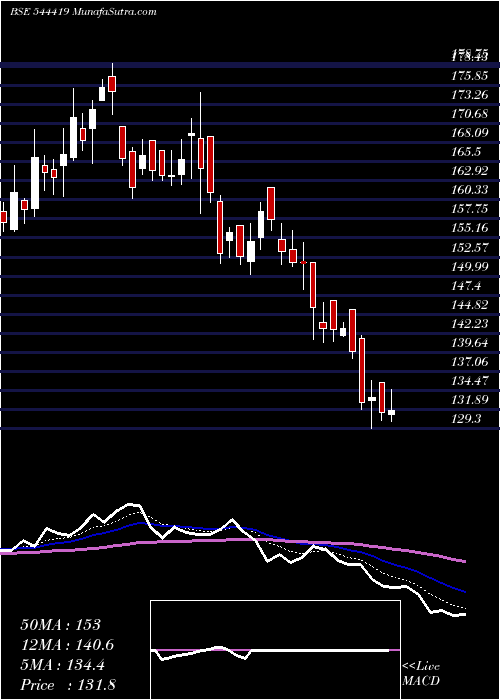The image size is (500, 700).
Task: Click the '5MA : 134.4' readout
Action: click(62, 665)
